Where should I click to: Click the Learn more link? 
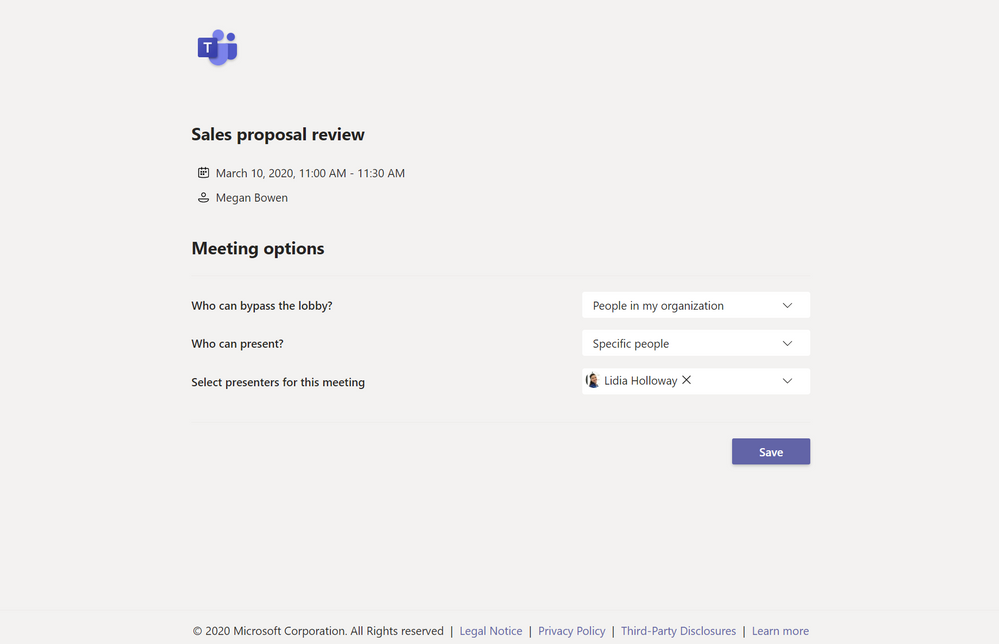[780, 631]
